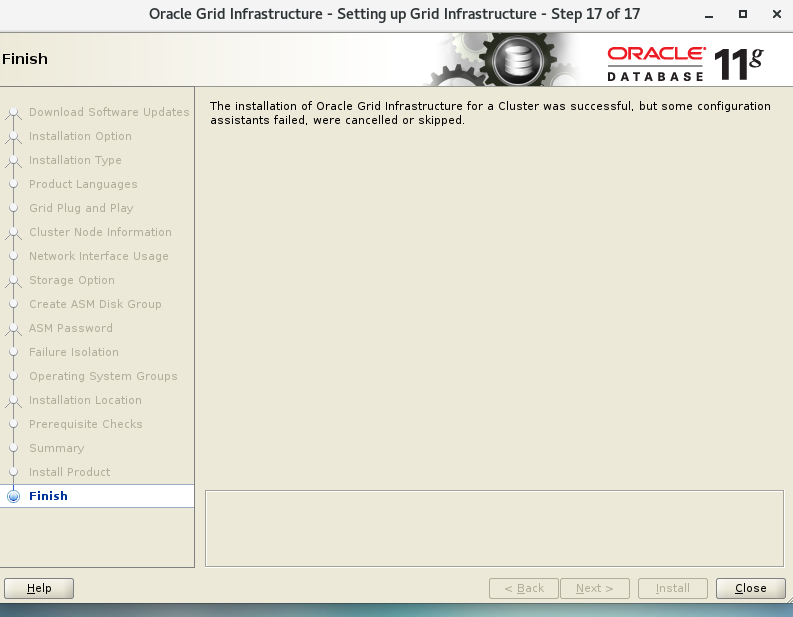Select the Download Software Updates step
The width and height of the screenshot is (793, 617).
[x=109, y=112]
